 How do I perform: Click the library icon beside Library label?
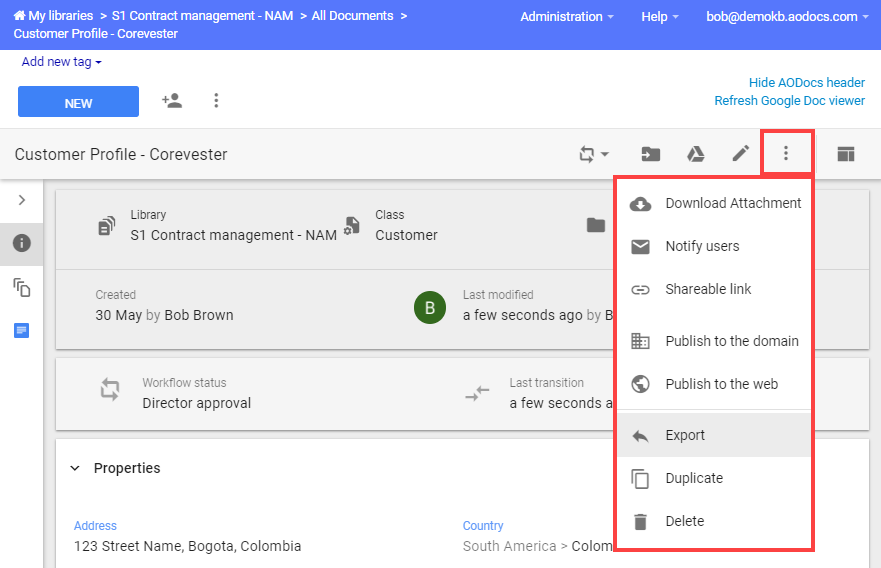coord(107,225)
